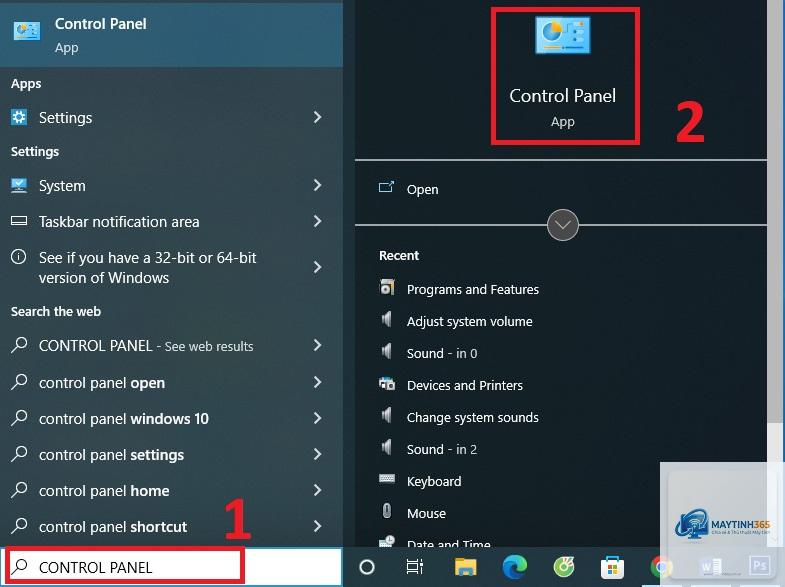Click the Devices and Printers icon
Viewport: 785px width, 587px height.
click(387, 384)
